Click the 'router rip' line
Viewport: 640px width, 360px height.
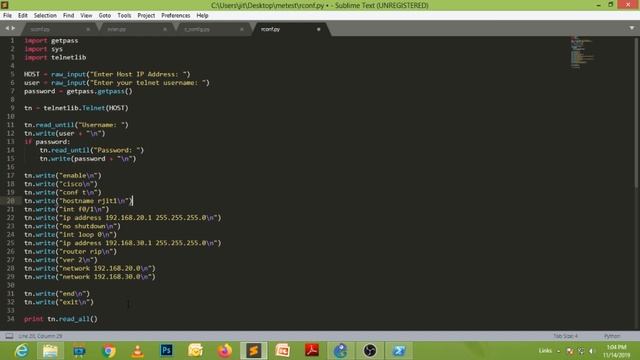pos(71,251)
